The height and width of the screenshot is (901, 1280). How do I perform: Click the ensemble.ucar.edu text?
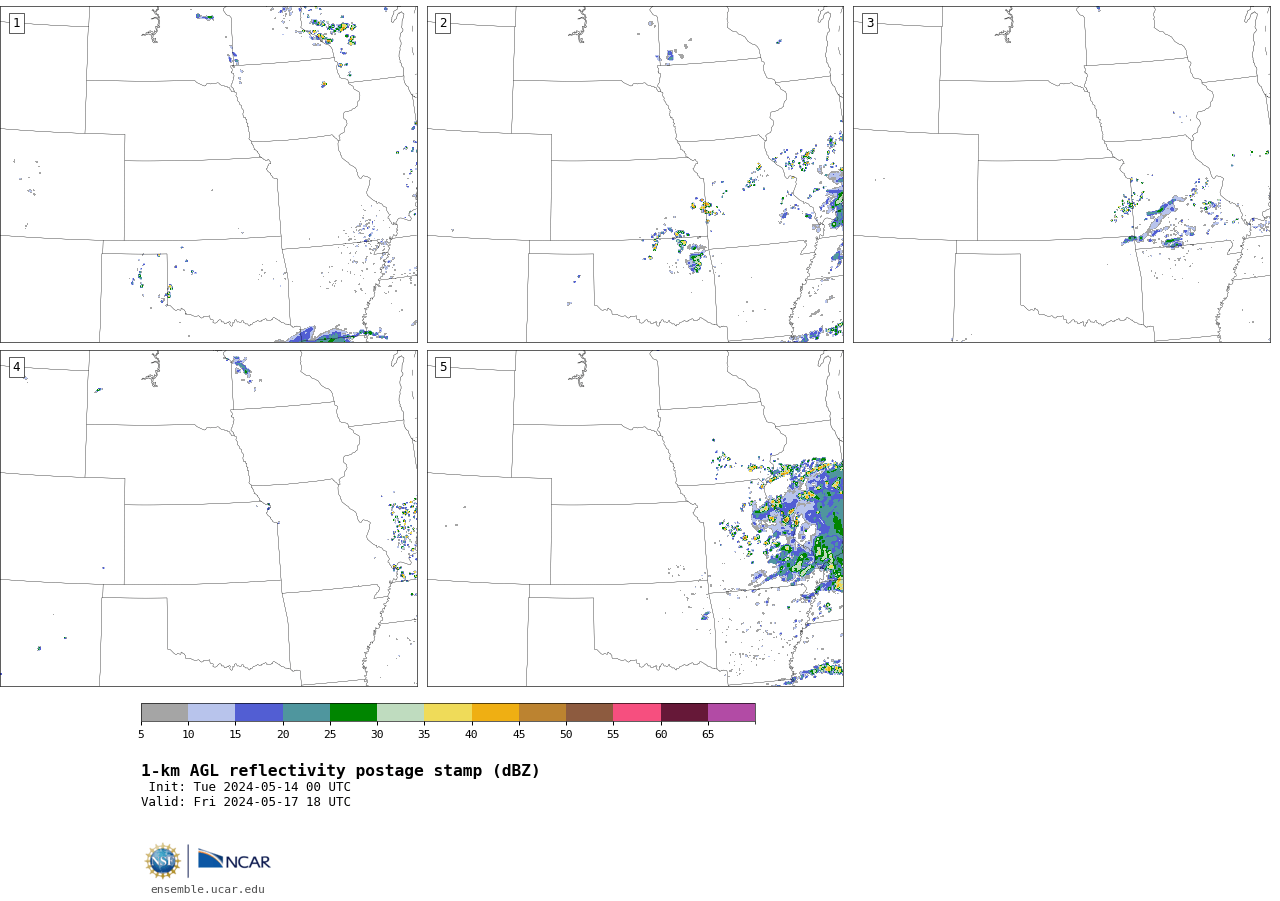(x=208, y=890)
